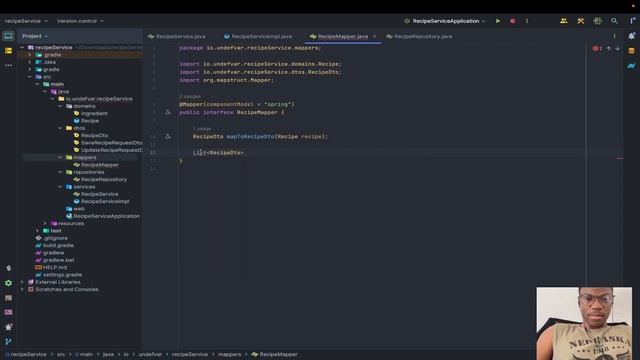Open Problems tool window icon at bottom-left
Viewport: 640px width, 360px height.
point(8,327)
